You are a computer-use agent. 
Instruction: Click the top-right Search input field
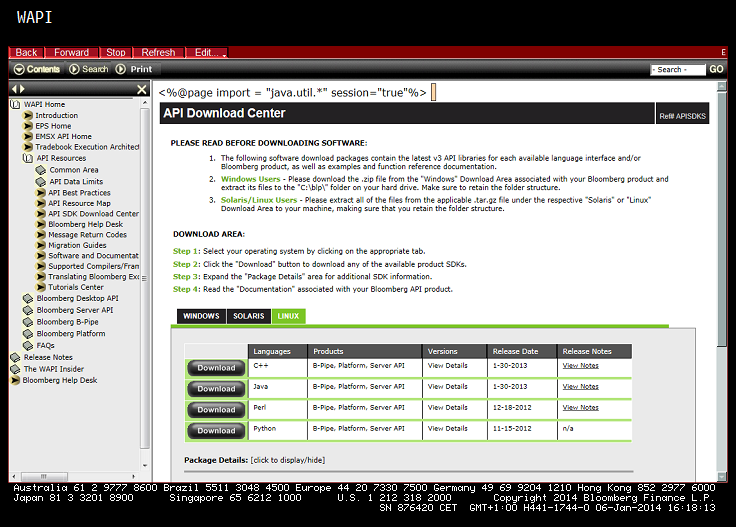(x=678, y=69)
